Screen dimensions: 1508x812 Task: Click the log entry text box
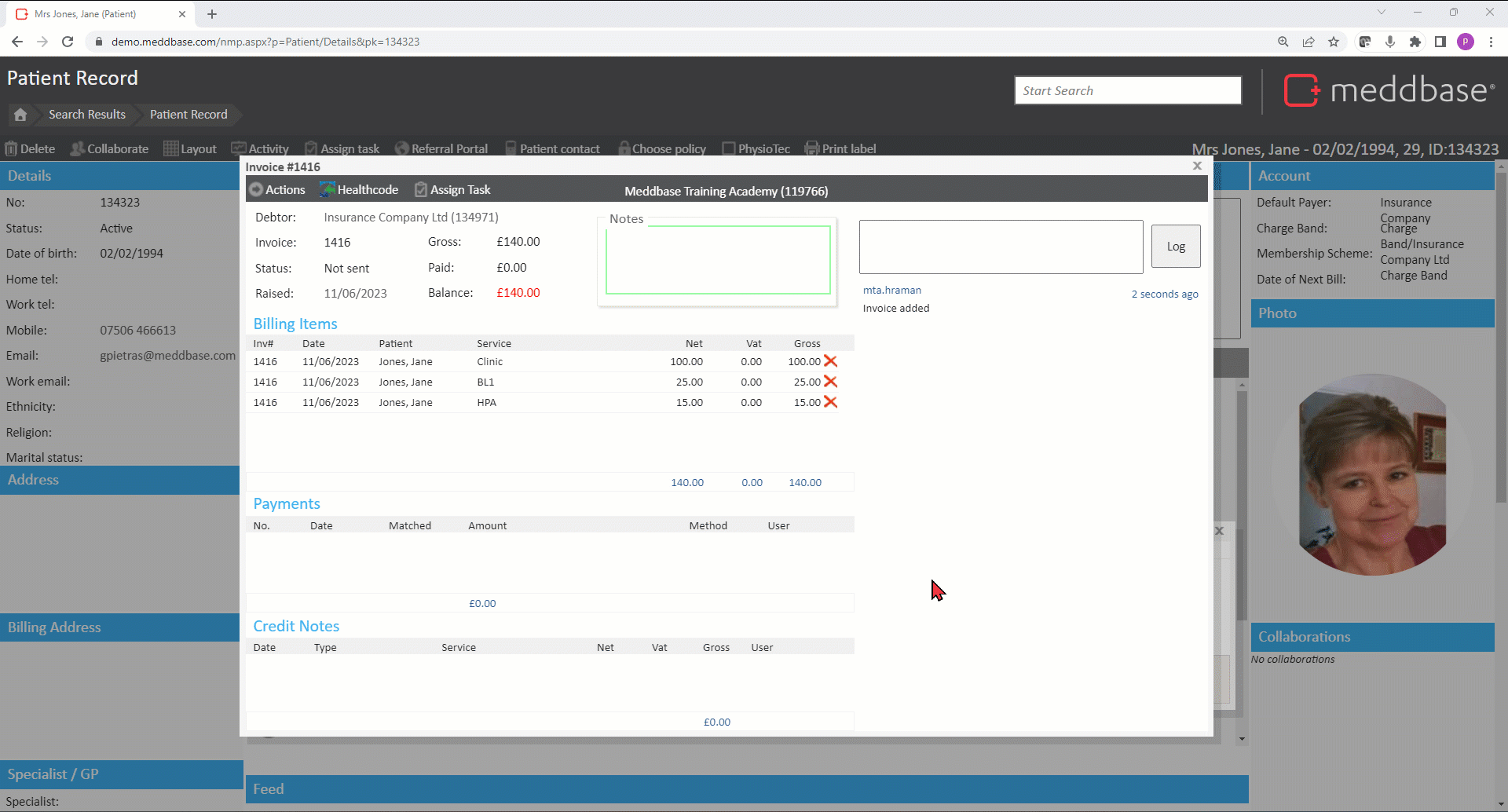1001,247
